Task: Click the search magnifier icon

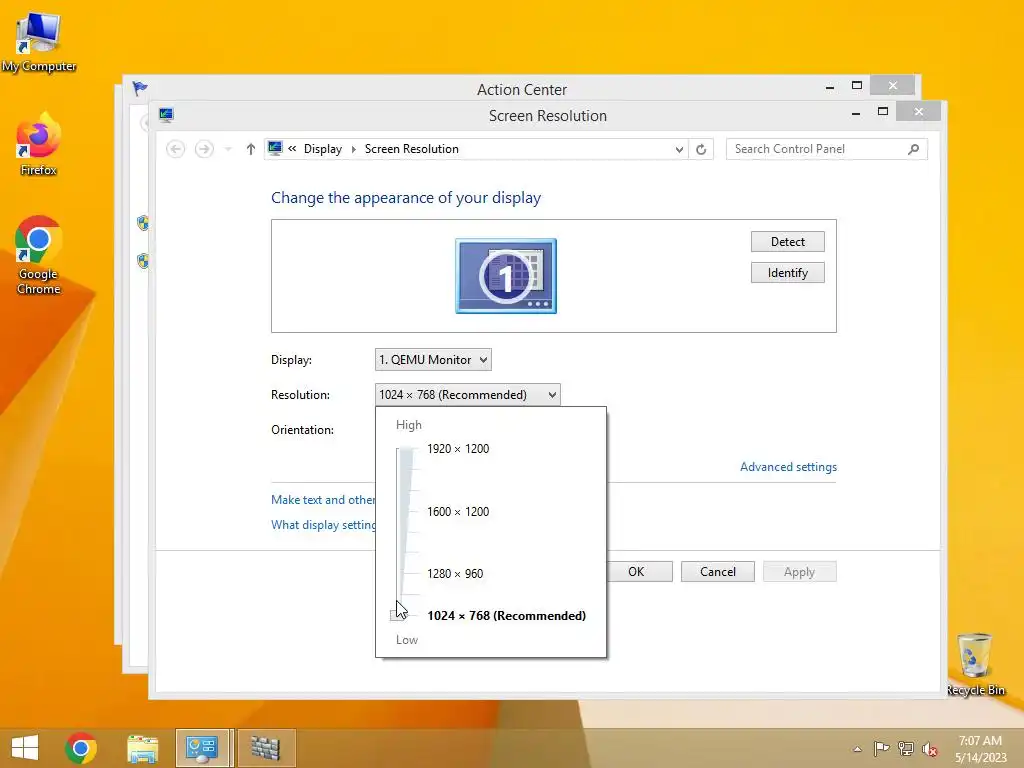Action: [x=914, y=149]
